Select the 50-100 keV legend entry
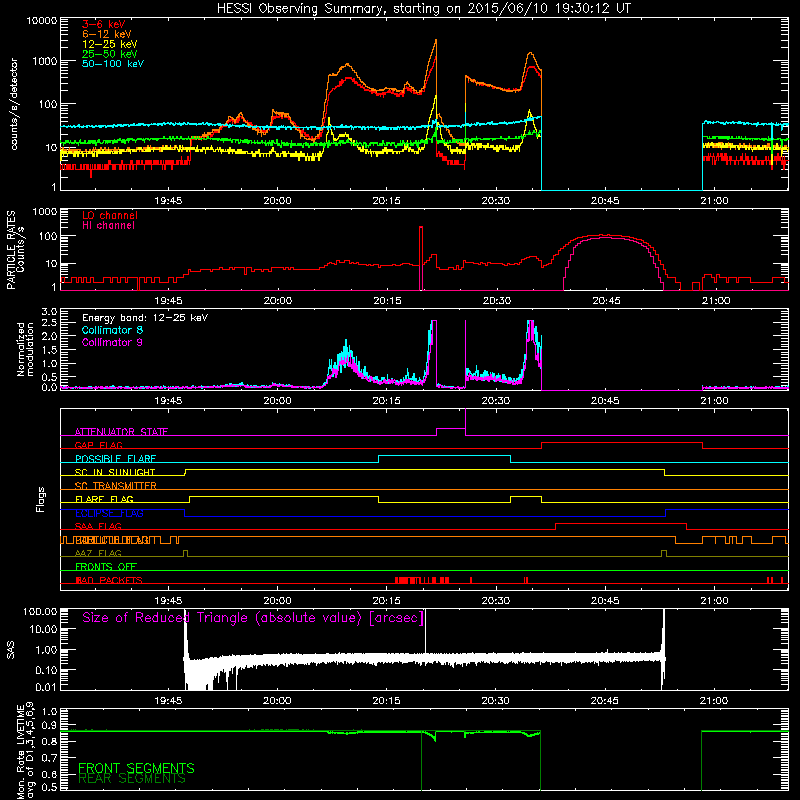Screen dimensions: 800x800 (112, 63)
